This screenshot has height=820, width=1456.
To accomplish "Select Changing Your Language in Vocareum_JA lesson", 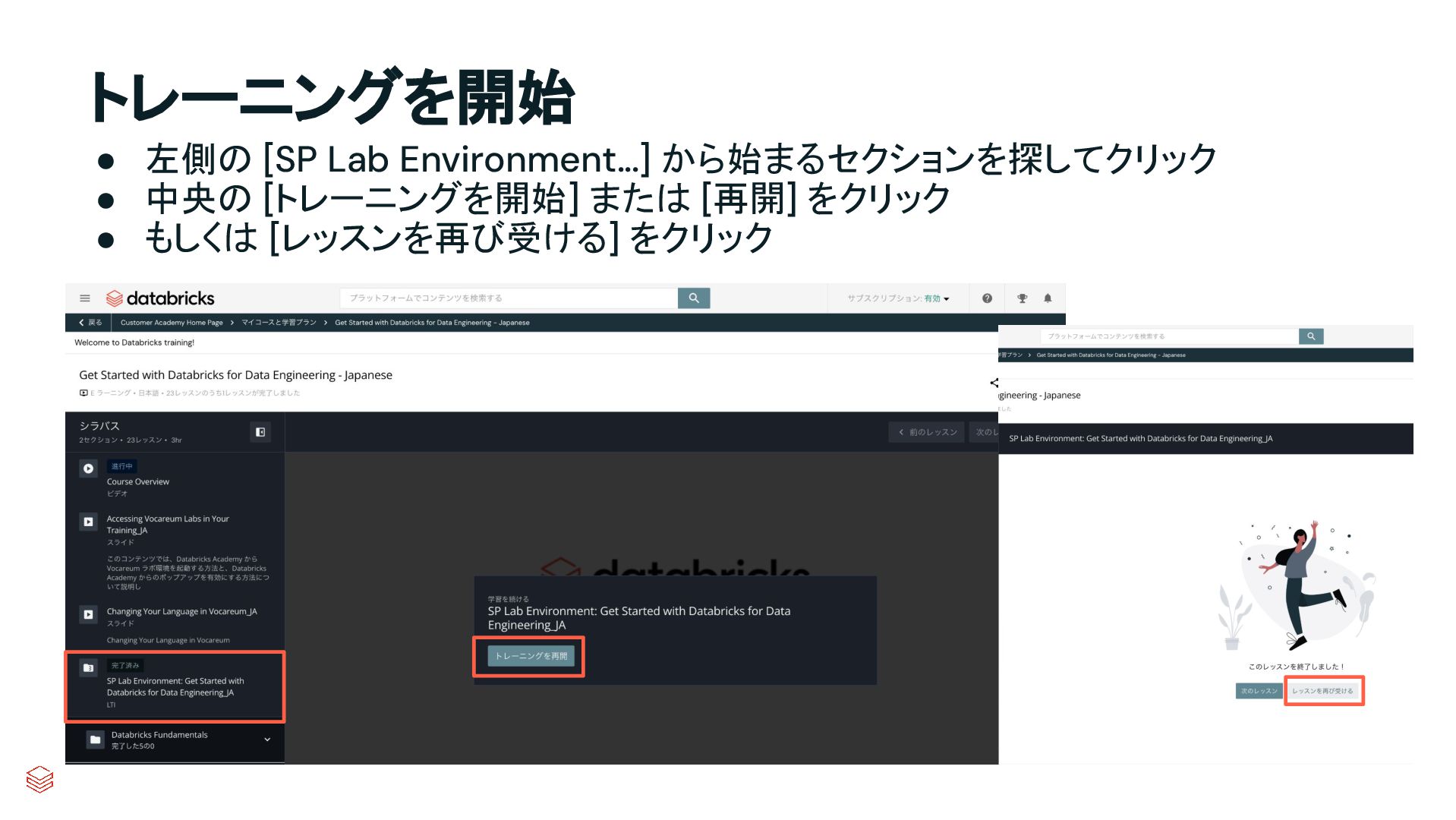I will pos(175,626).
